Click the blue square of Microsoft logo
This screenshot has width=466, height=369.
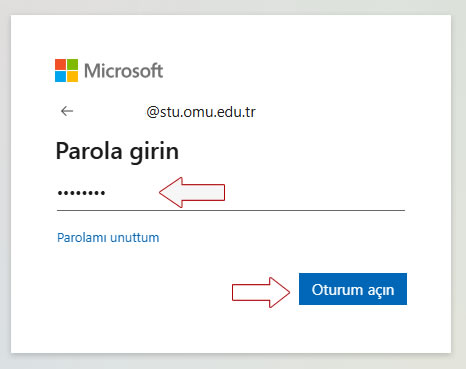(x=60, y=76)
